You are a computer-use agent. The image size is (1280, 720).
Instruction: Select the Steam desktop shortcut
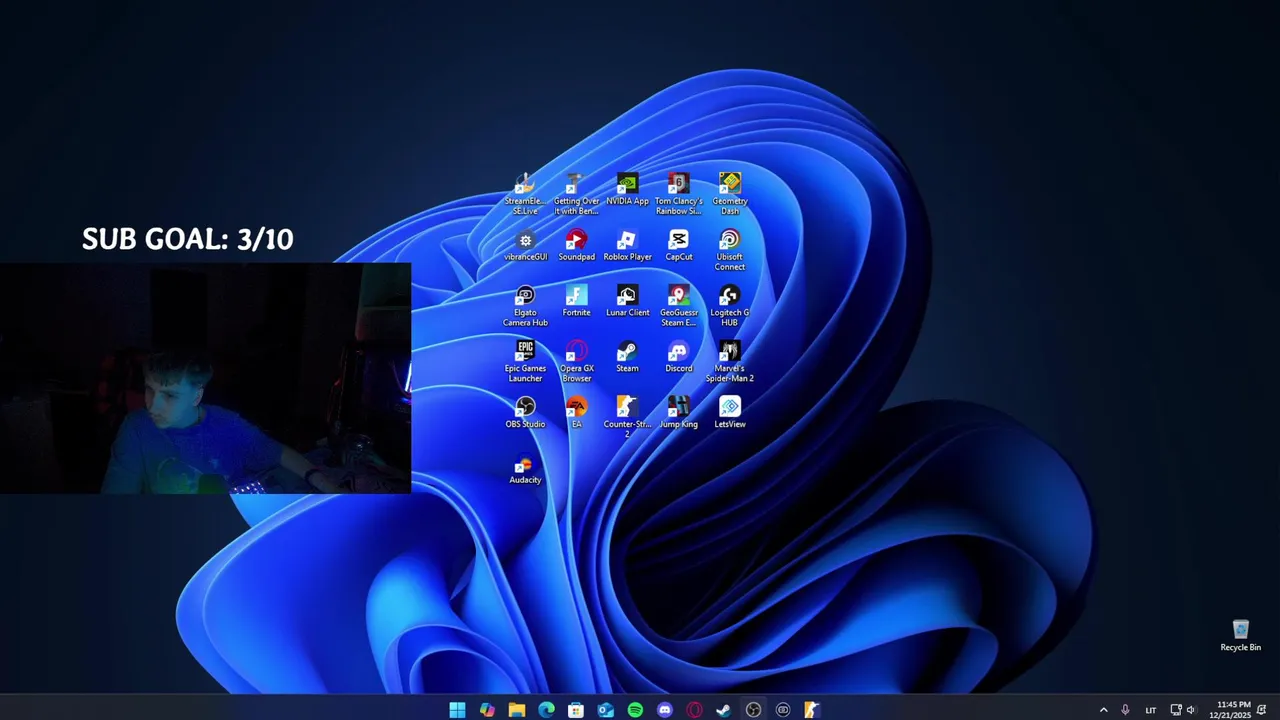click(x=627, y=358)
